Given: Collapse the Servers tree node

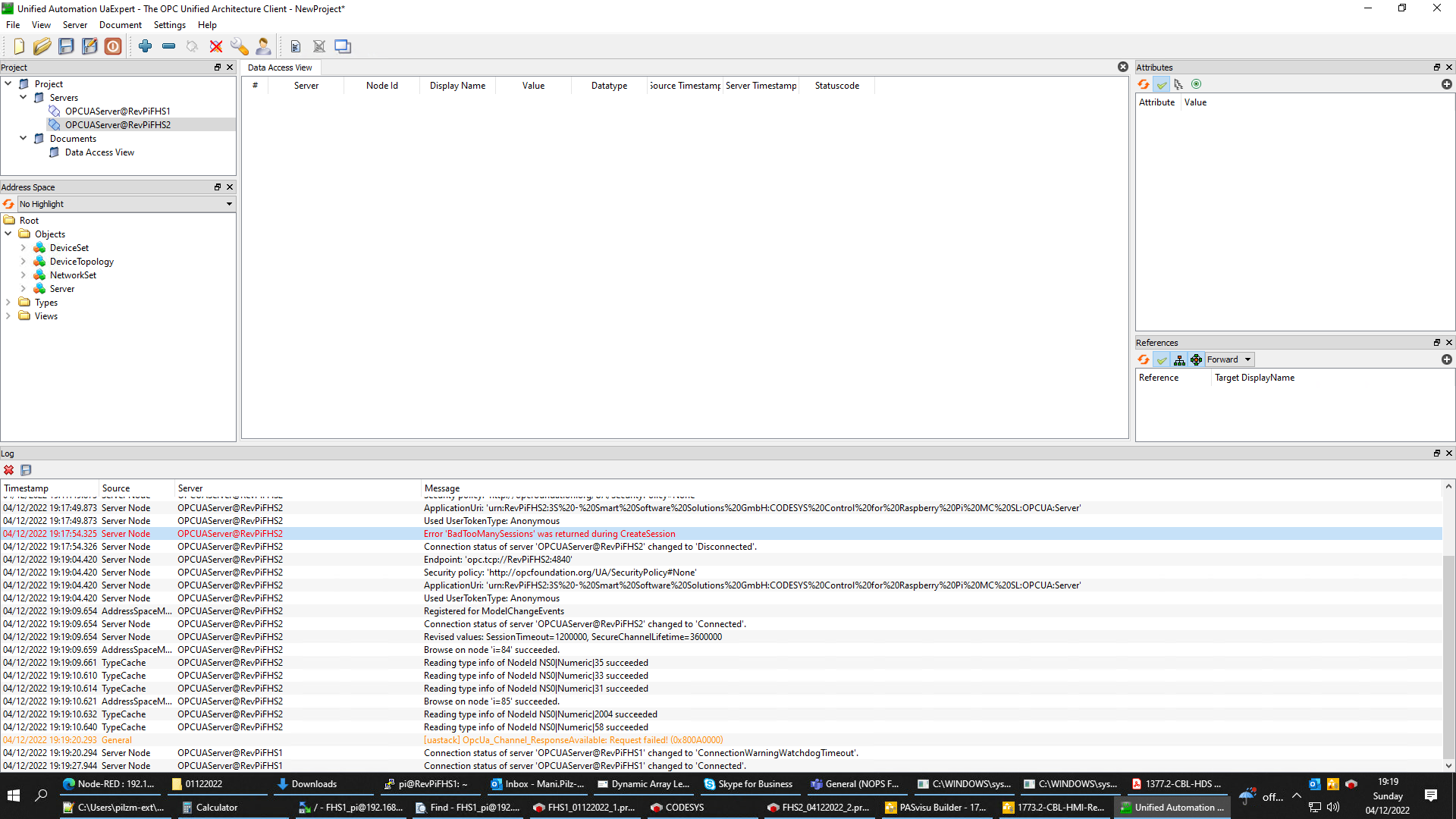Looking at the screenshot, I should coord(24,98).
